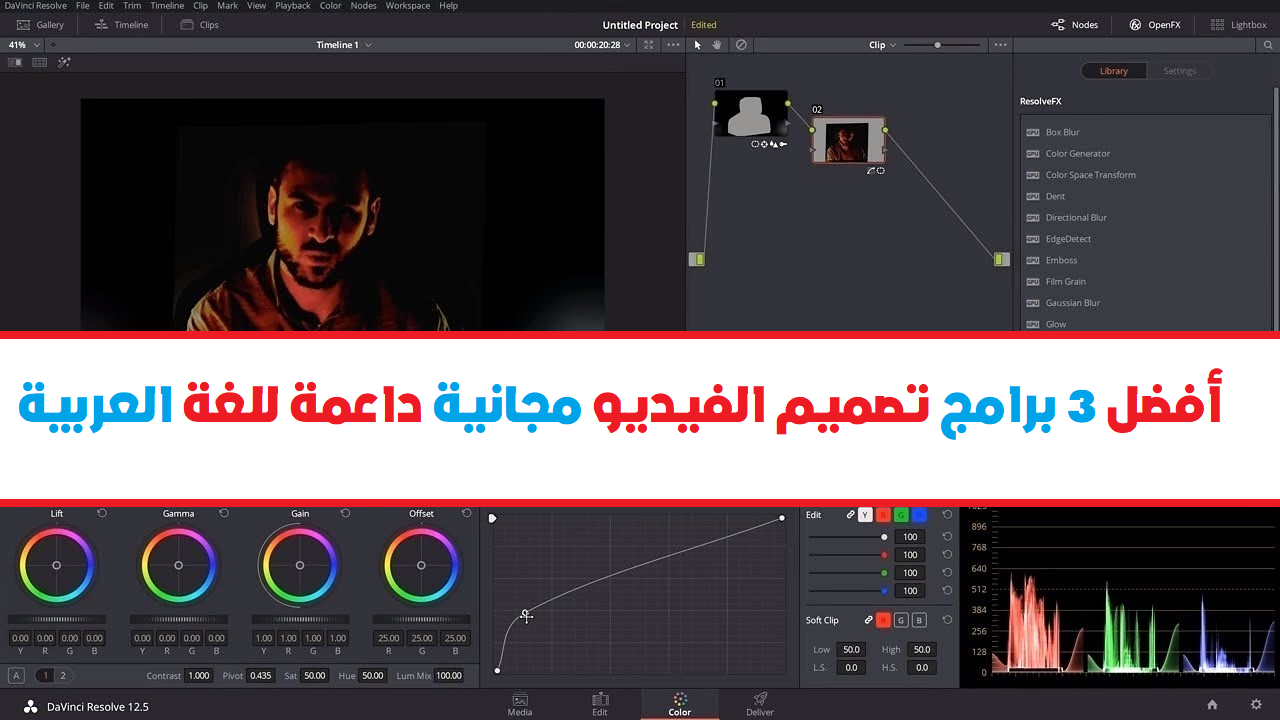The height and width of the screenshot is (720, 1280).
Task: Toggle the Edit channel link icon
Action: coord(851,515)
